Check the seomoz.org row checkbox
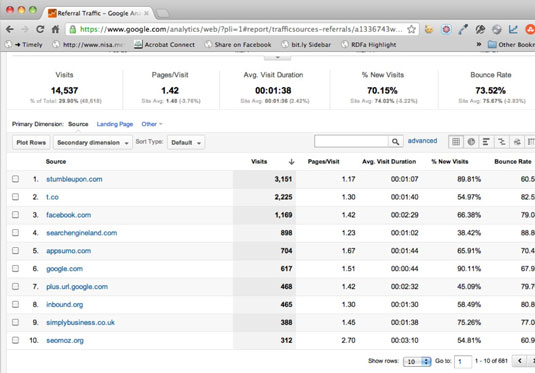Screen dimensions: 535x373 15,340
